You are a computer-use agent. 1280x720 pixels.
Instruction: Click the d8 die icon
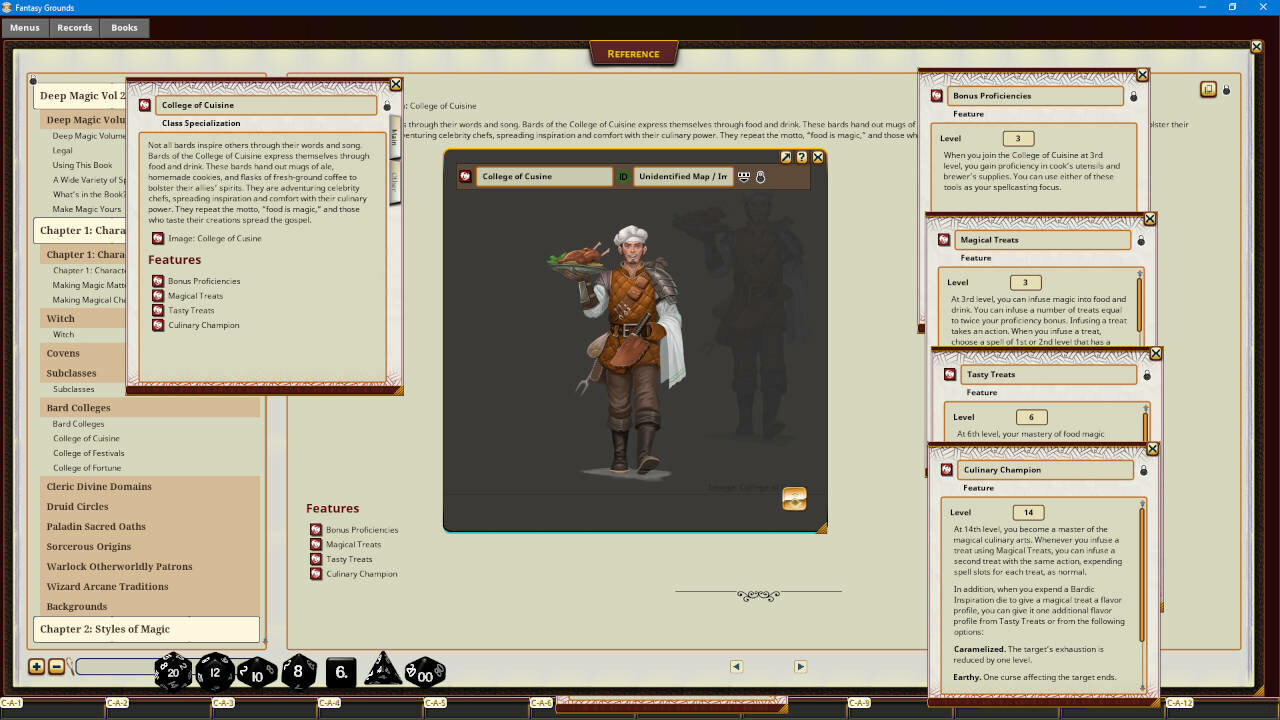[x=297, y=673]
